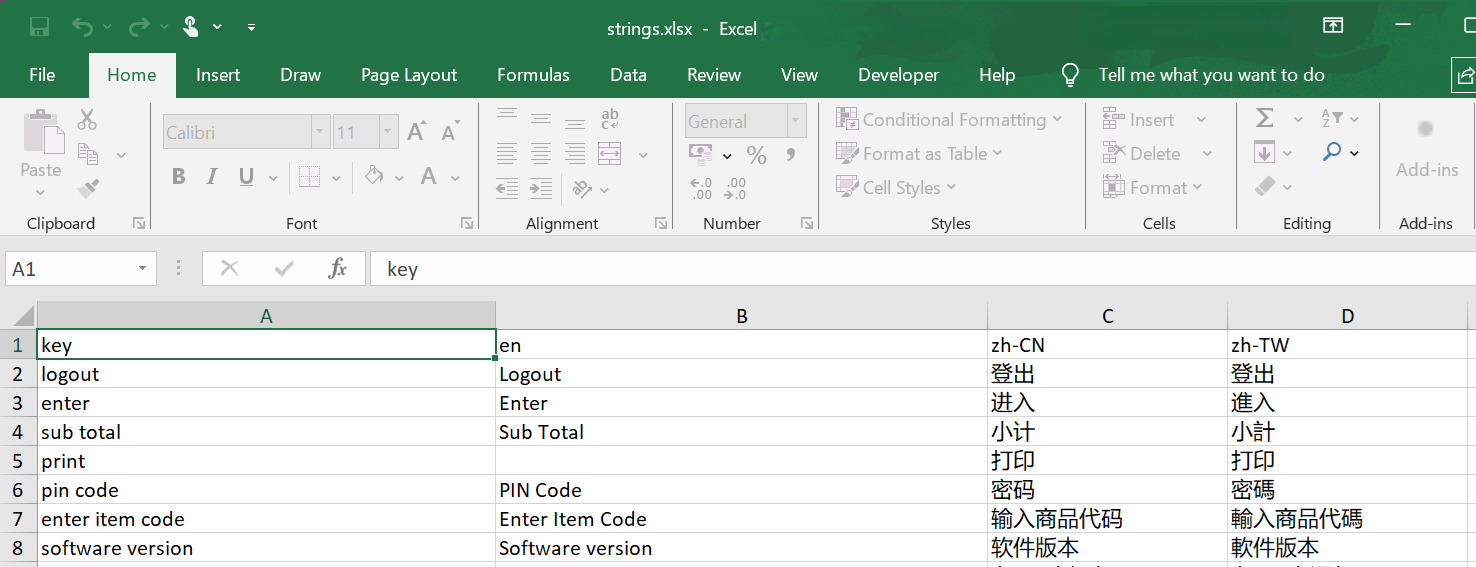Toggle Bold formatting
The image size is (1476, 567).
pos(179,177)
